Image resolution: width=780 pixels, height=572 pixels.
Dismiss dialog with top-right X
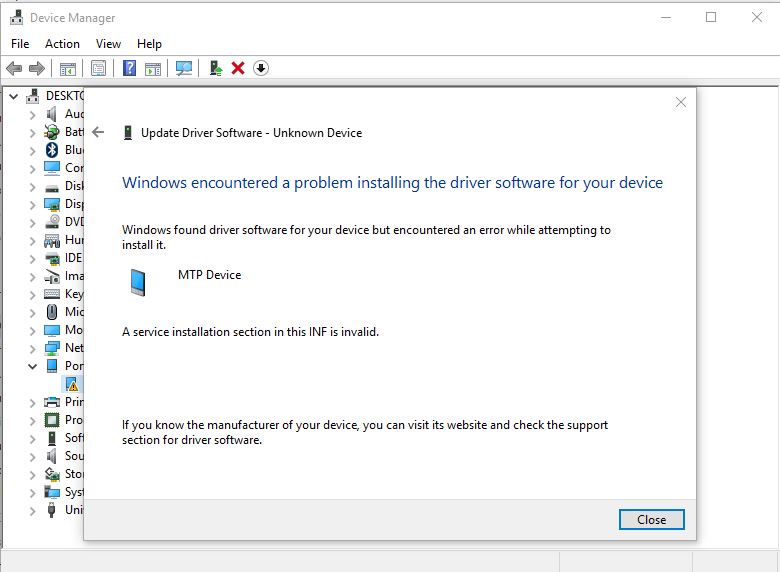(x=681, y=102)
